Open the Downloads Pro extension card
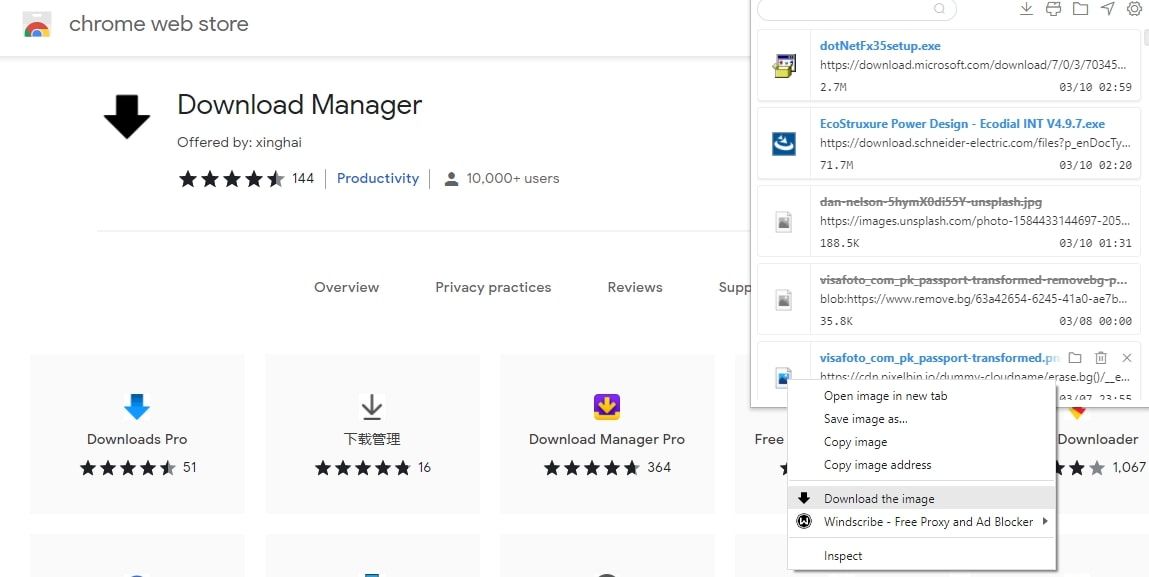This screenshot has width=1149, height=577. (137, 434)
